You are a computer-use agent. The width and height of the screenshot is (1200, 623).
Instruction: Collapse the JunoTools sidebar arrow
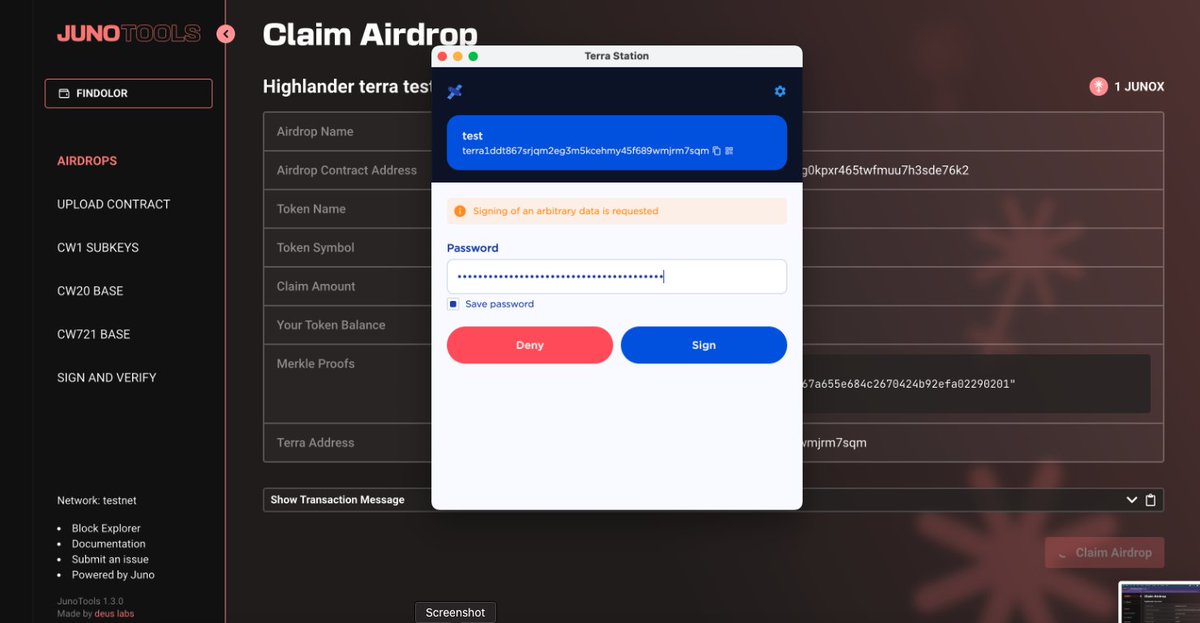pyautogui.click(x=226, y=34)
